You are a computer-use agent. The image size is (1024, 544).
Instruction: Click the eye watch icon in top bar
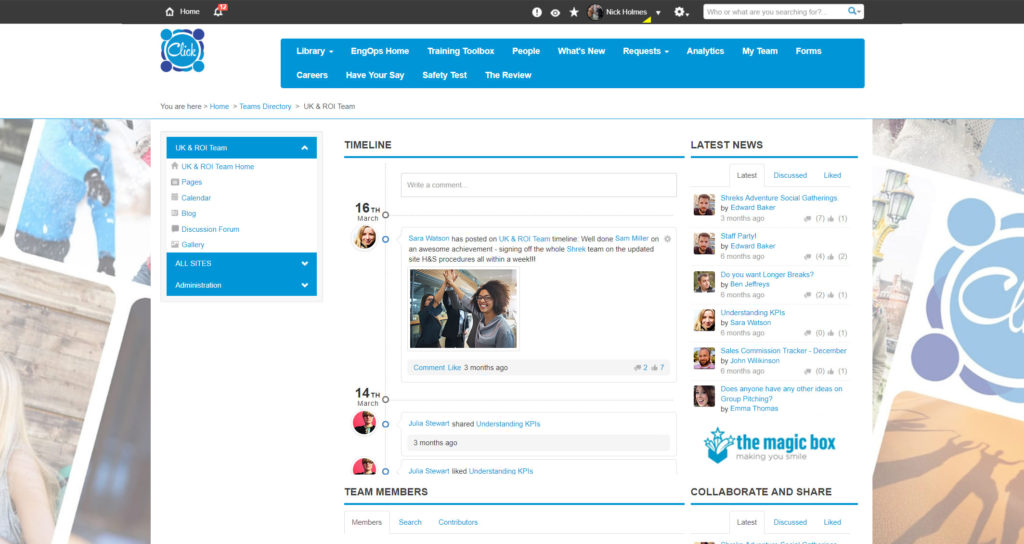(555, 12)
